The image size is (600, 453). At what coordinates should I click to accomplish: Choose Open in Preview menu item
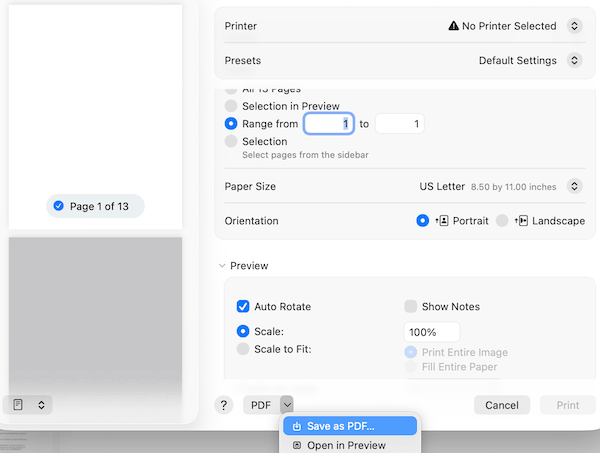[x=350, y=445]
